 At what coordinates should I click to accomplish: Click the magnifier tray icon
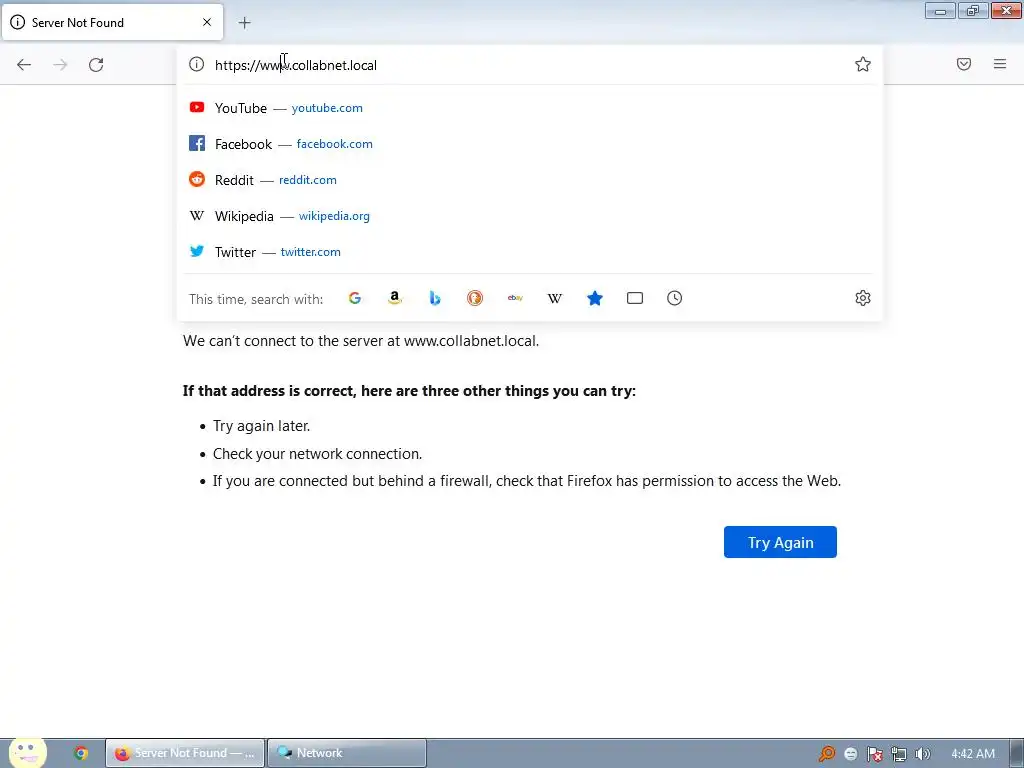pos(827,754)
